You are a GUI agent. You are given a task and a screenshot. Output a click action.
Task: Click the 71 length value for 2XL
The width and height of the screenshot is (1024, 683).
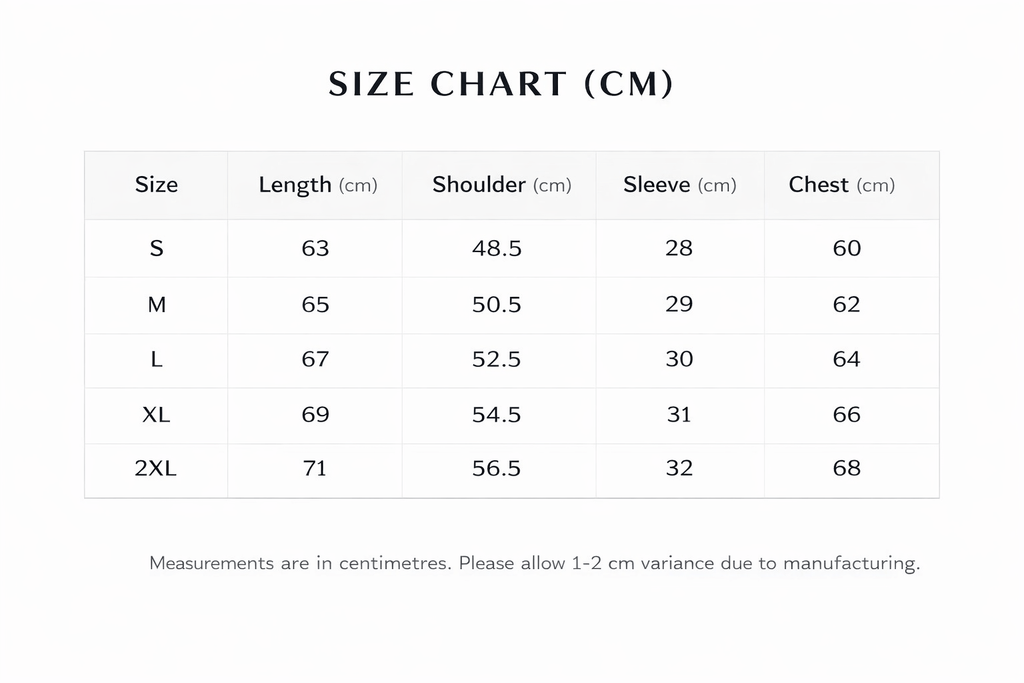coord(315,468)
